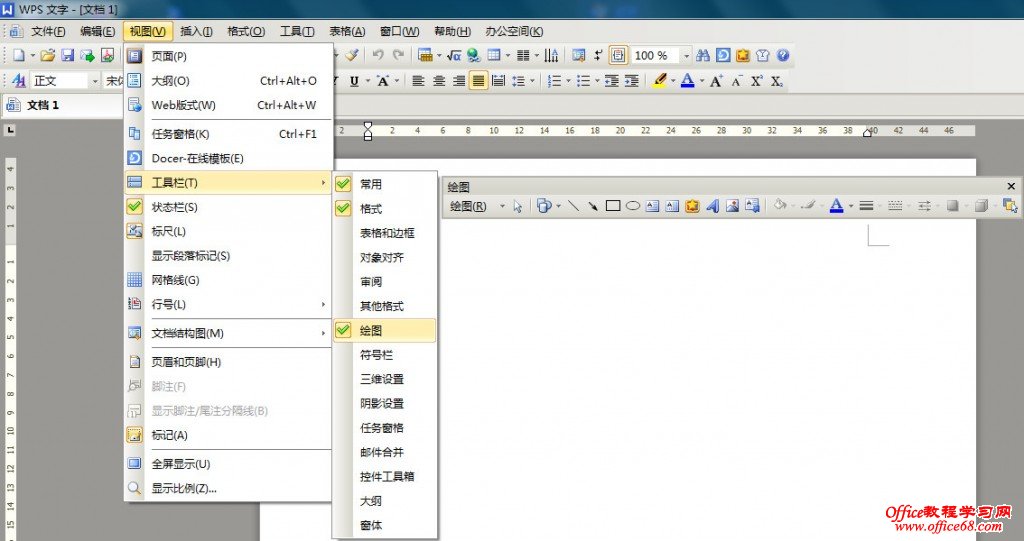The image size is (1024, 541).
Task: Apply Justify alignment from formatting toolbar
Action: (479, 81)
